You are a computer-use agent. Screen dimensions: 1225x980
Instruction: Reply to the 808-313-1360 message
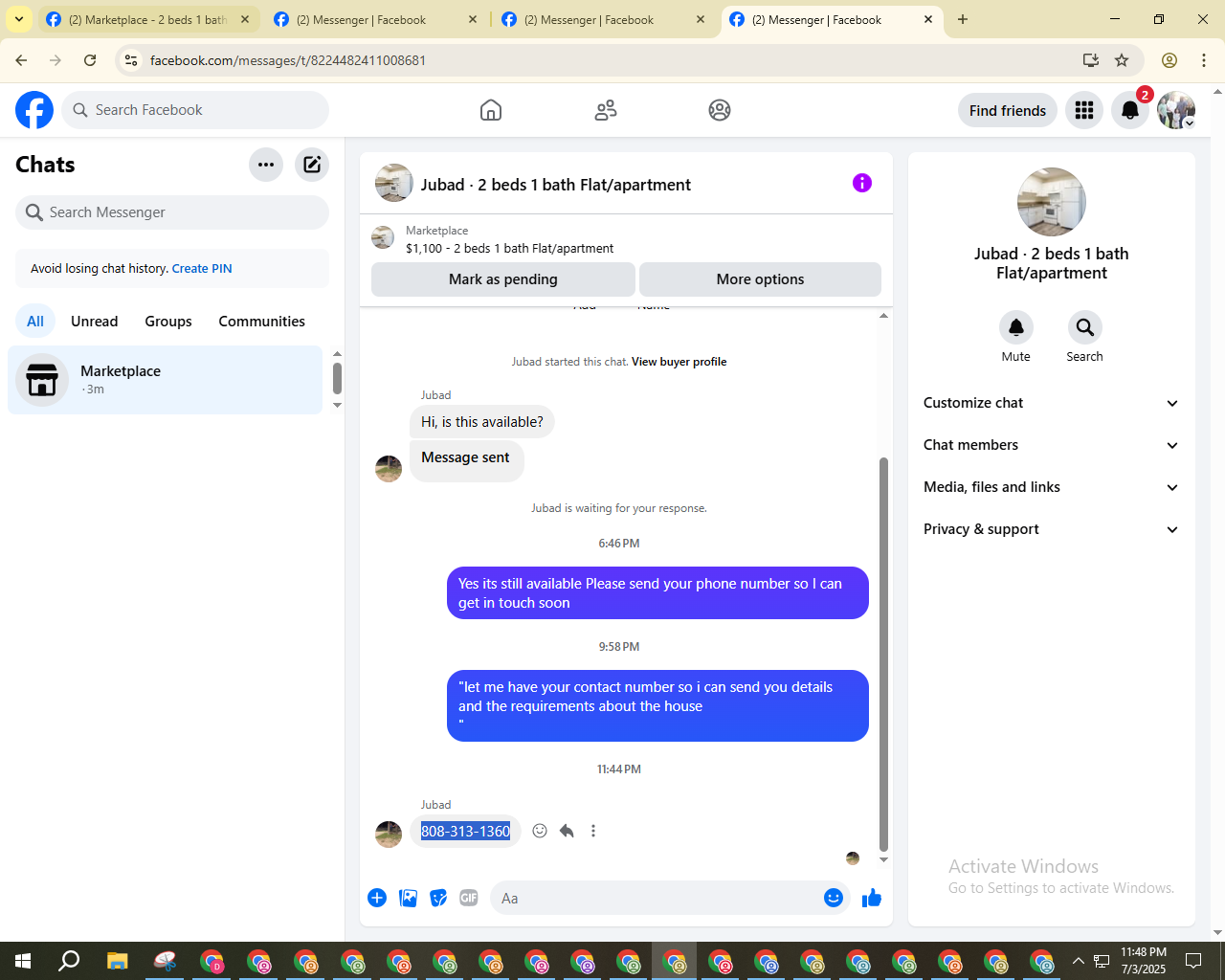click(x=567, y=831)
